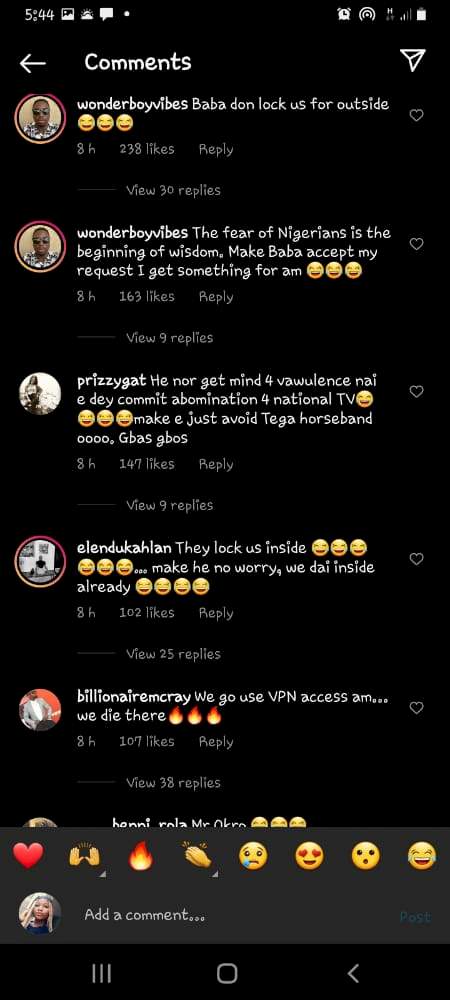This screenshot has width=450, height=1000.
Task: Insert the heart-eyes emoji
Action: 309,856
